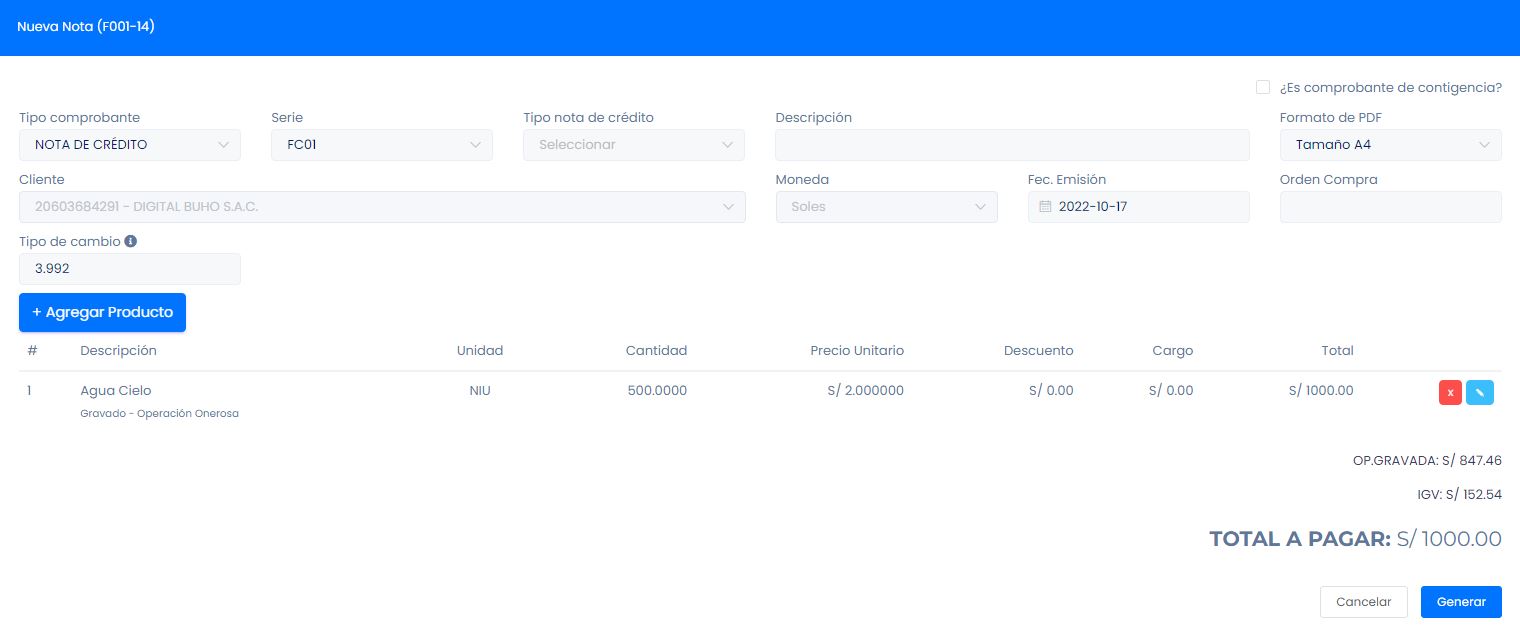Viewport: 1520px width, 633px height.
Task: Open the Tipo comprobante dropdown
Action: (130, 145)
